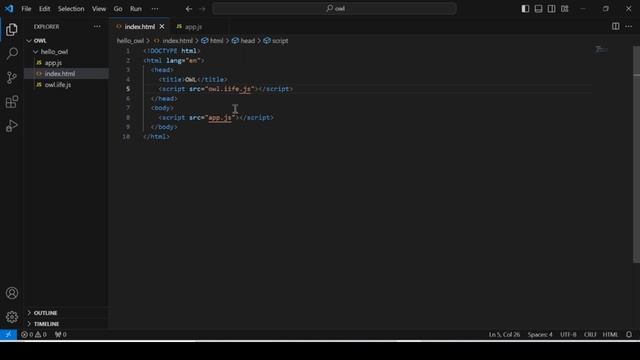Click the VS Code logo icon
The width and height of the screenshot is (640, 360).
(x=9, y=9)
